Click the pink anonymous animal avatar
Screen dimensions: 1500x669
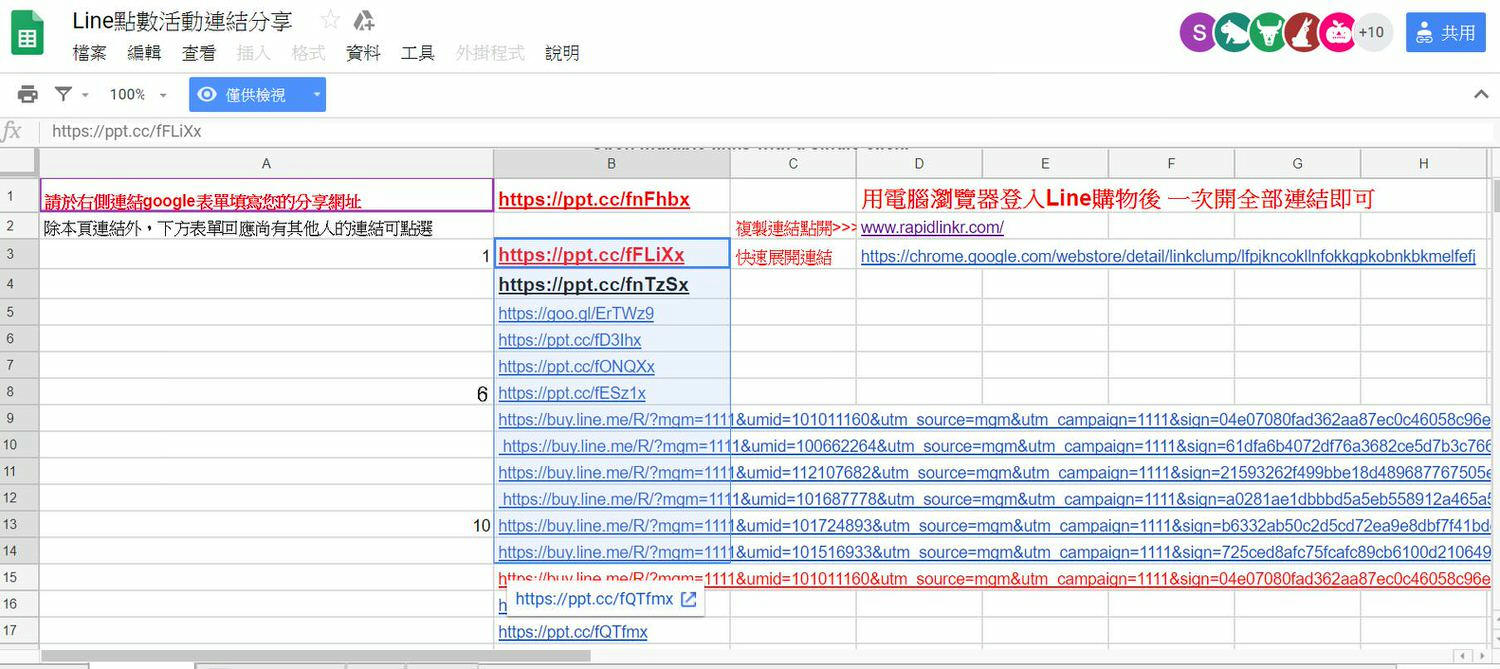point(1338,33)
